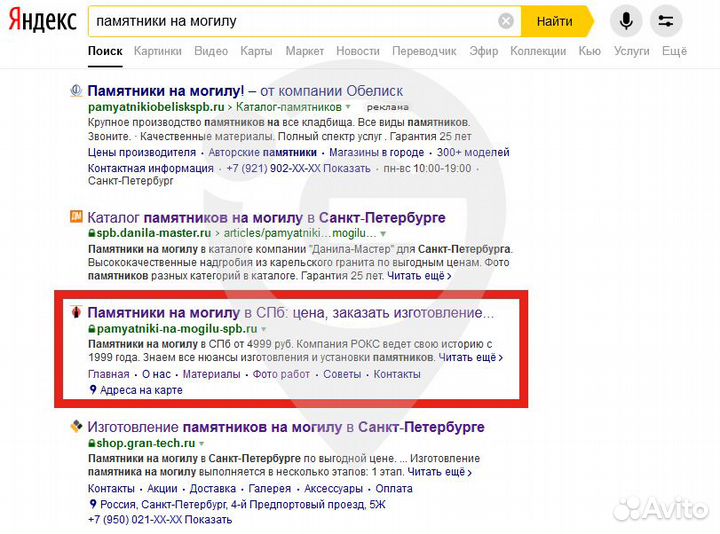
Task: Select the Поиск tab
Action: (x=105, y=51)
